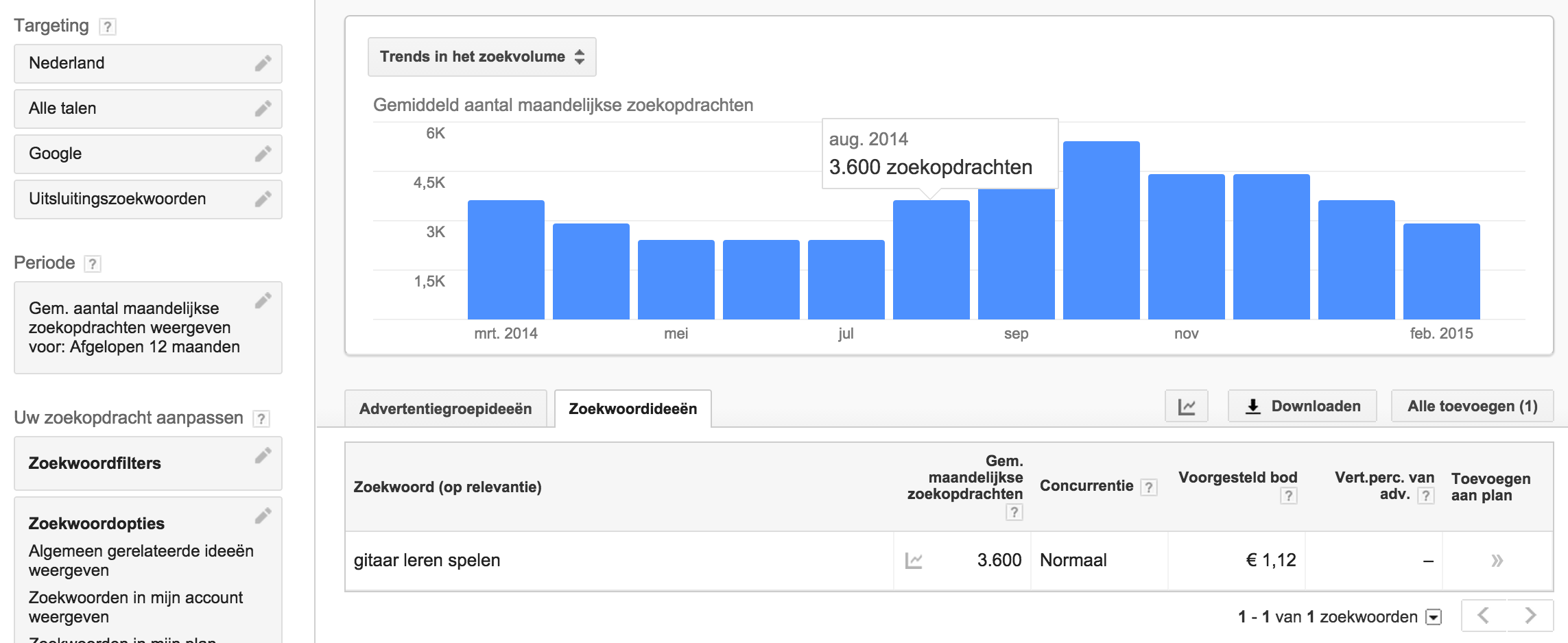Image resolution: width=1568 pixels, height=643 pixels.
Task: Click Algemeen gerelateerde ideeën weergeven option
Action: pos(141,561)
